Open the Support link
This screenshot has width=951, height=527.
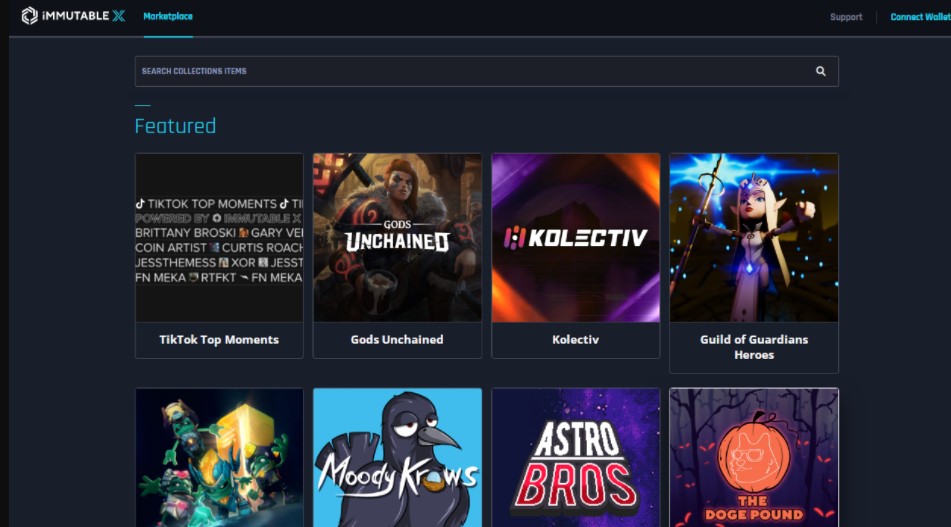846,17
